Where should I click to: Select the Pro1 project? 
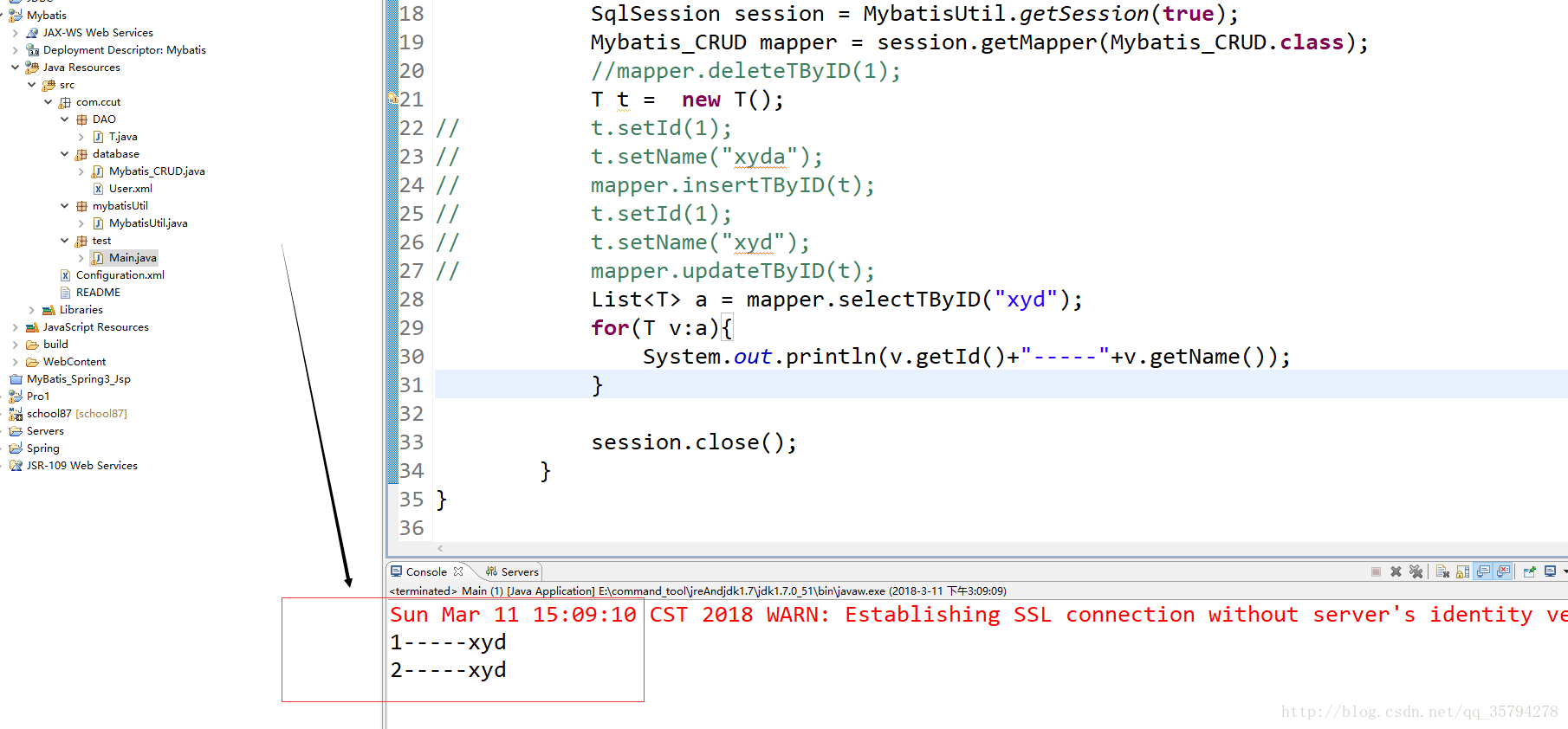[x=38, y=397]
